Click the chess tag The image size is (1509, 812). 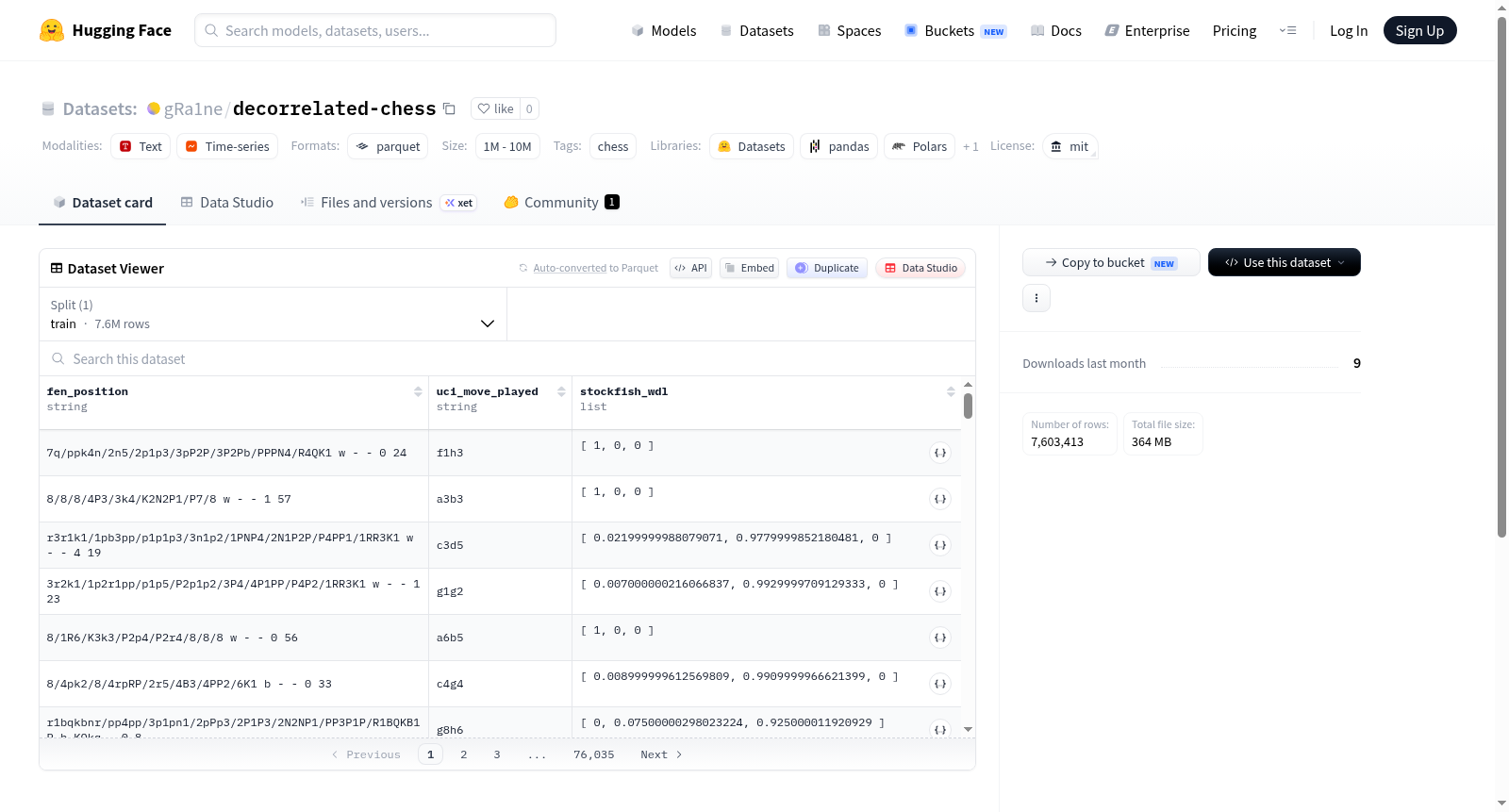point(613,146)
